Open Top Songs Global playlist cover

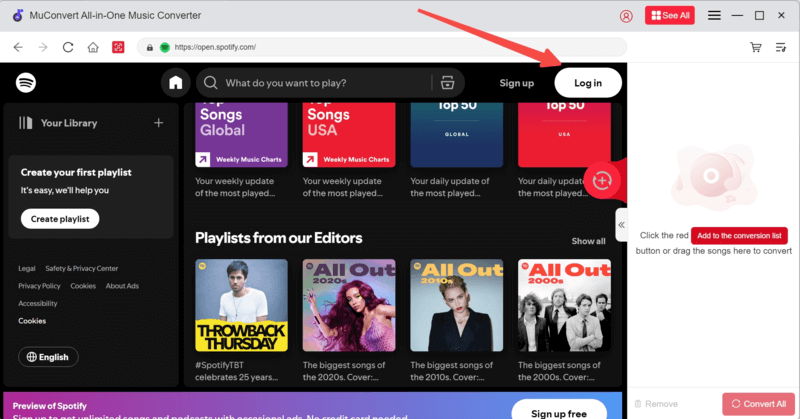click(241, 135)
